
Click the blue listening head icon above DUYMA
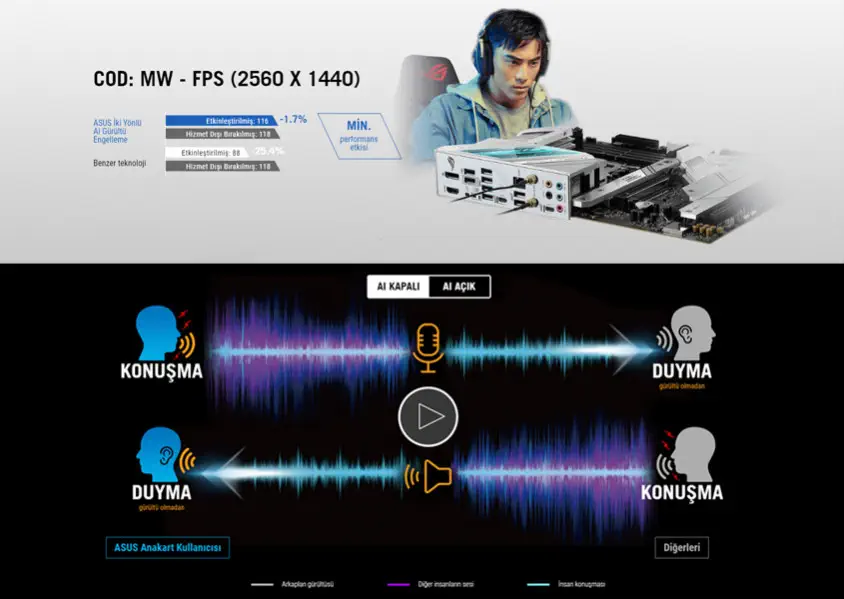click(158, 455)
